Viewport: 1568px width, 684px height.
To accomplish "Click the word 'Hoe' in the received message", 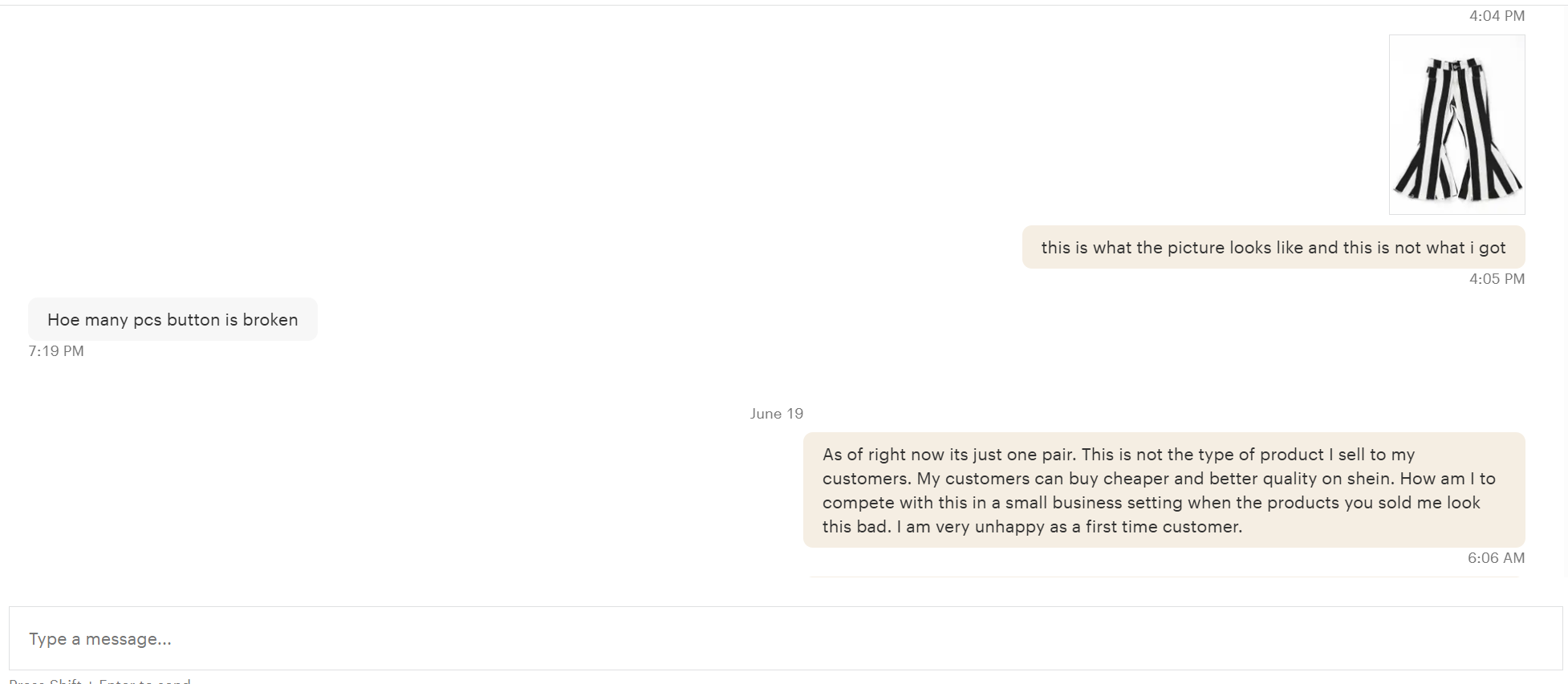I will pyautogui.click(x=63, y=320).
